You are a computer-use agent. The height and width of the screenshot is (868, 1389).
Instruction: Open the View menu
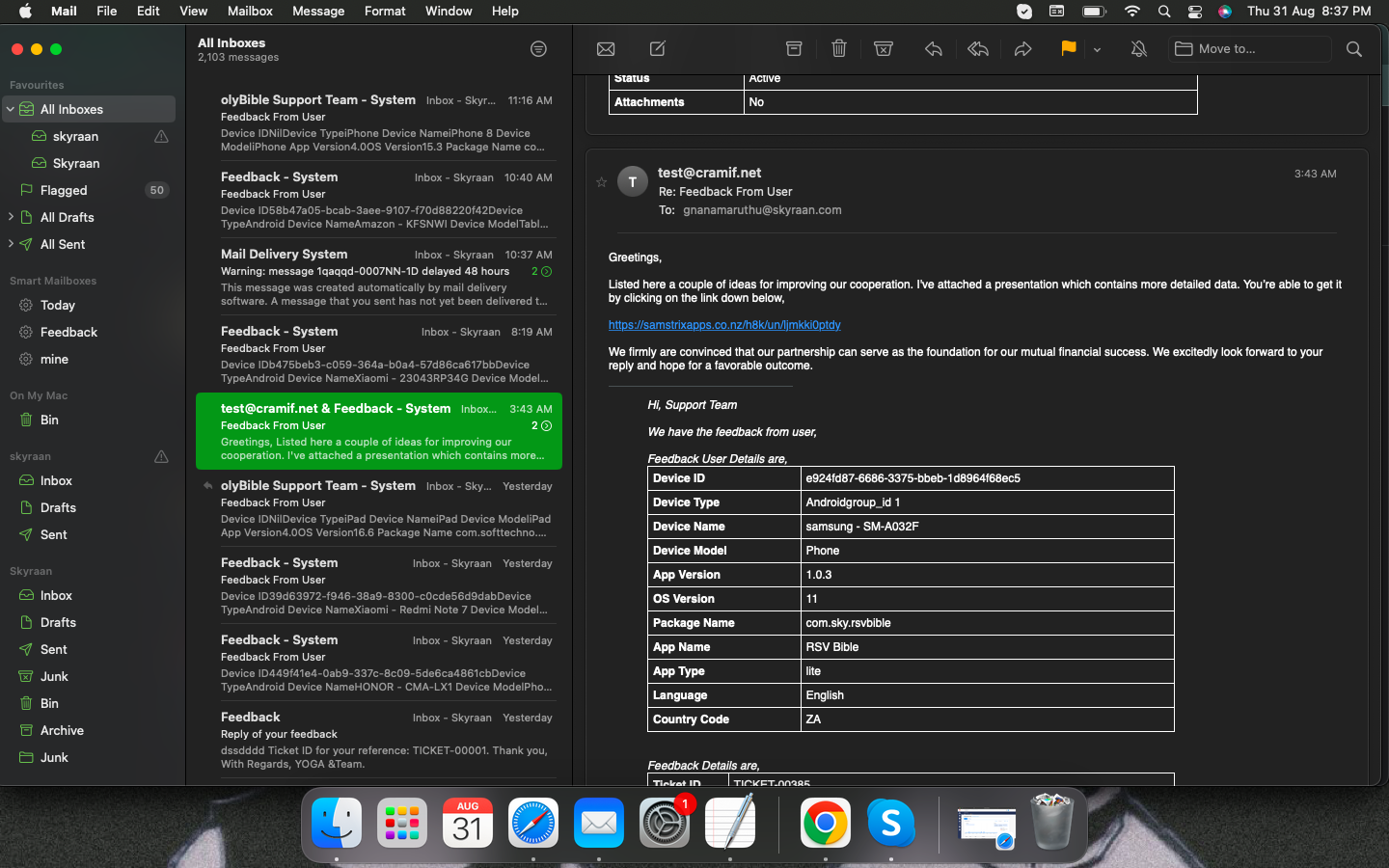click(x=193, y=11)
